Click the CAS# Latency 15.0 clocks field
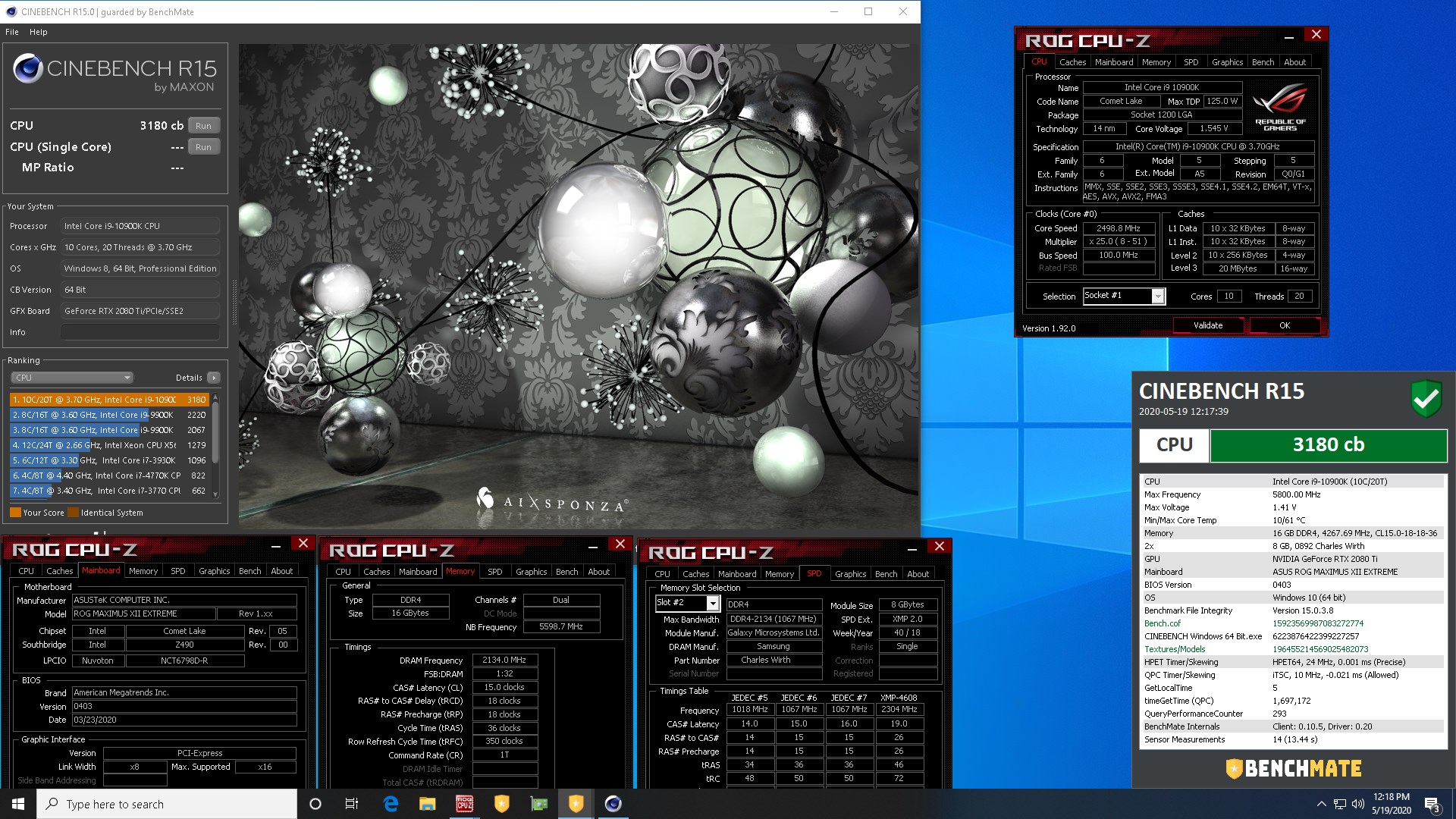 point(504,687)
